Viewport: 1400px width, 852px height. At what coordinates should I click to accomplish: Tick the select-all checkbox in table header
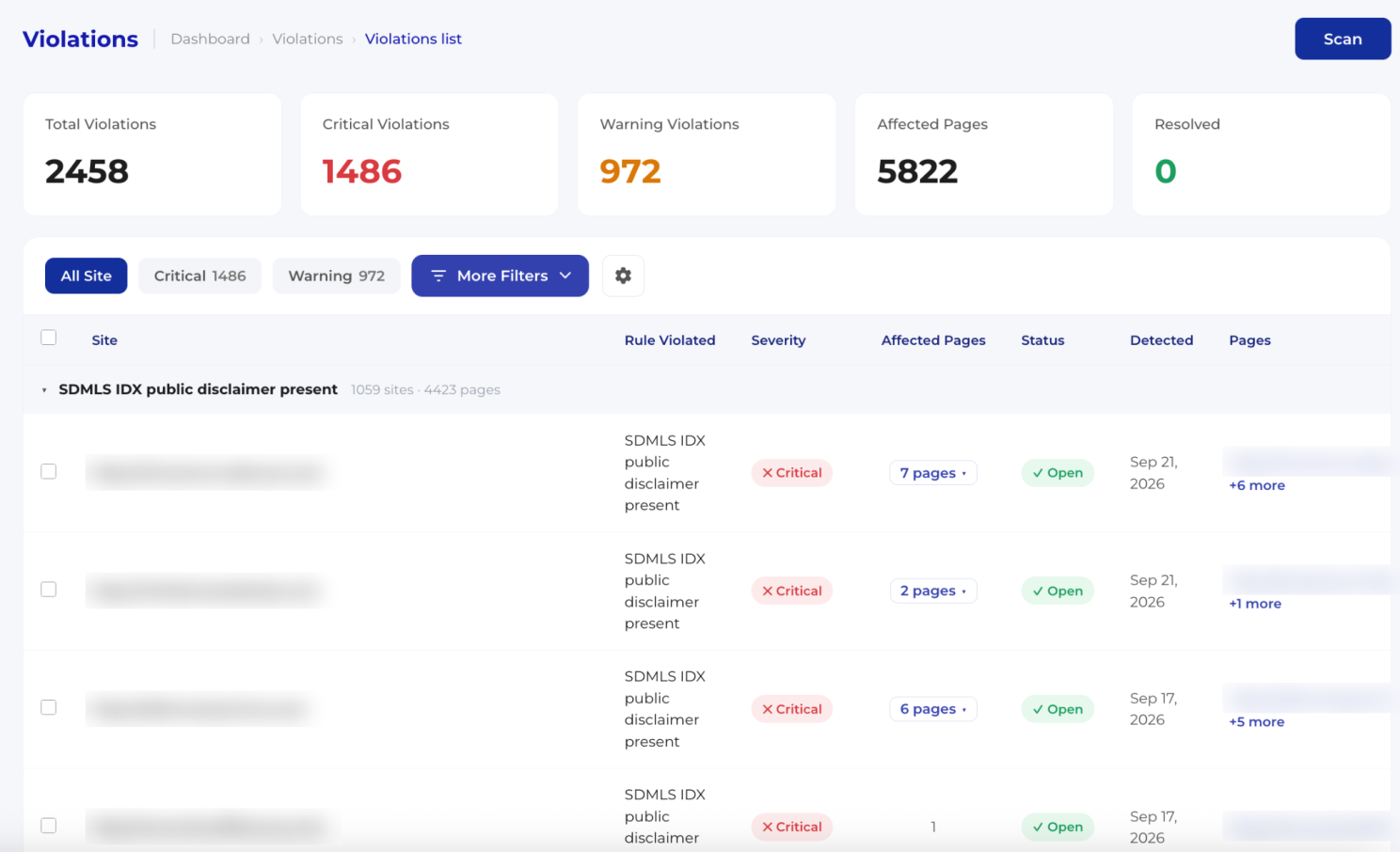click(x=49, y=338)
